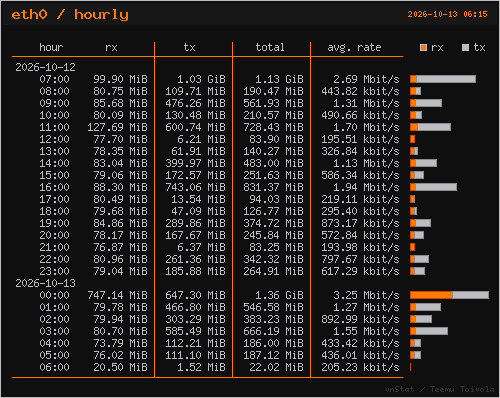
Task: Click the rate 2.69 Mbit/s
Action: (x=366, y=79)
